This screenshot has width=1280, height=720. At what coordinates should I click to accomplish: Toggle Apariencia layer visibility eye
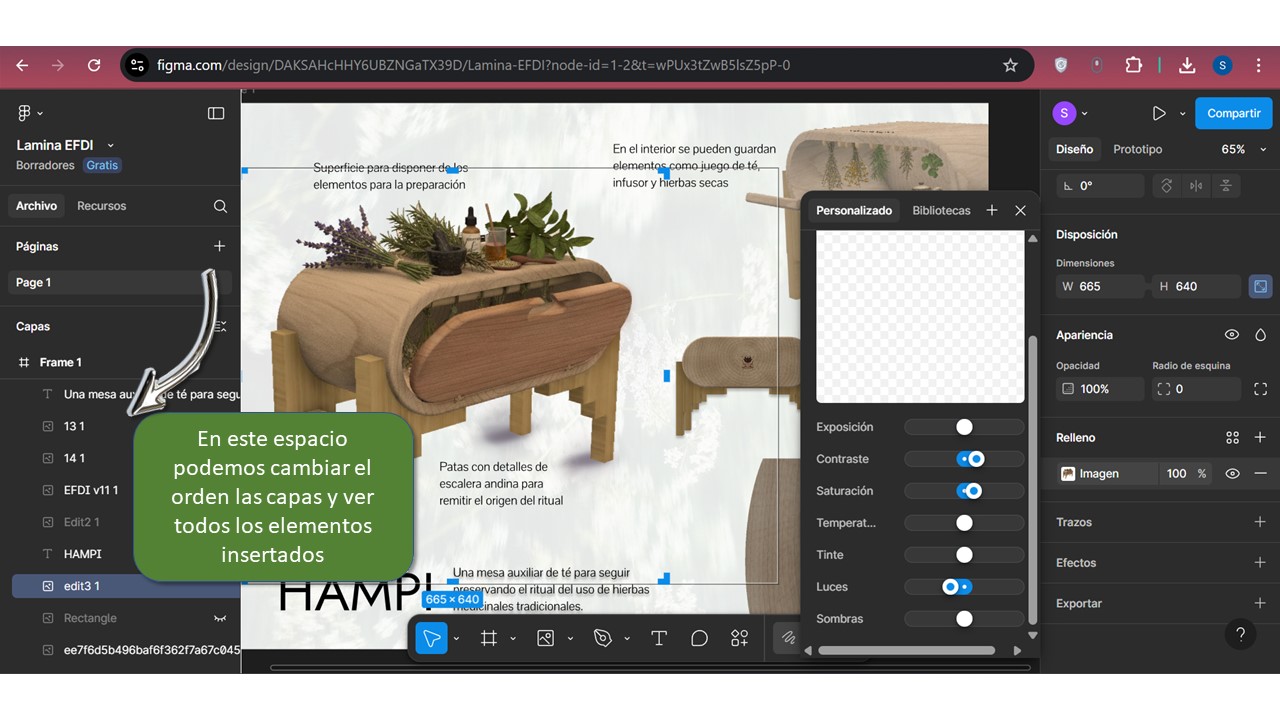(1232, 335)
